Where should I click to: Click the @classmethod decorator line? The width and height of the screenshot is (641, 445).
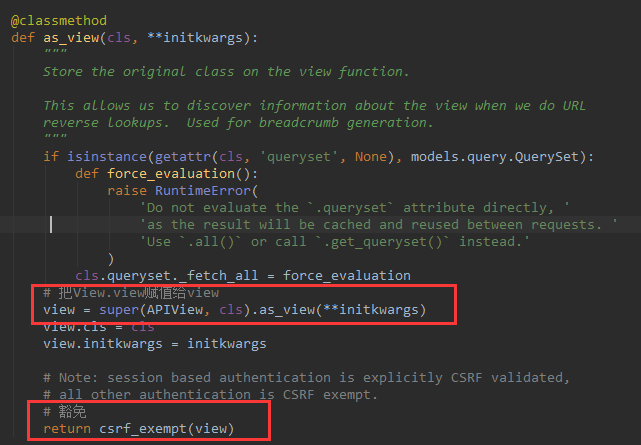59,20
